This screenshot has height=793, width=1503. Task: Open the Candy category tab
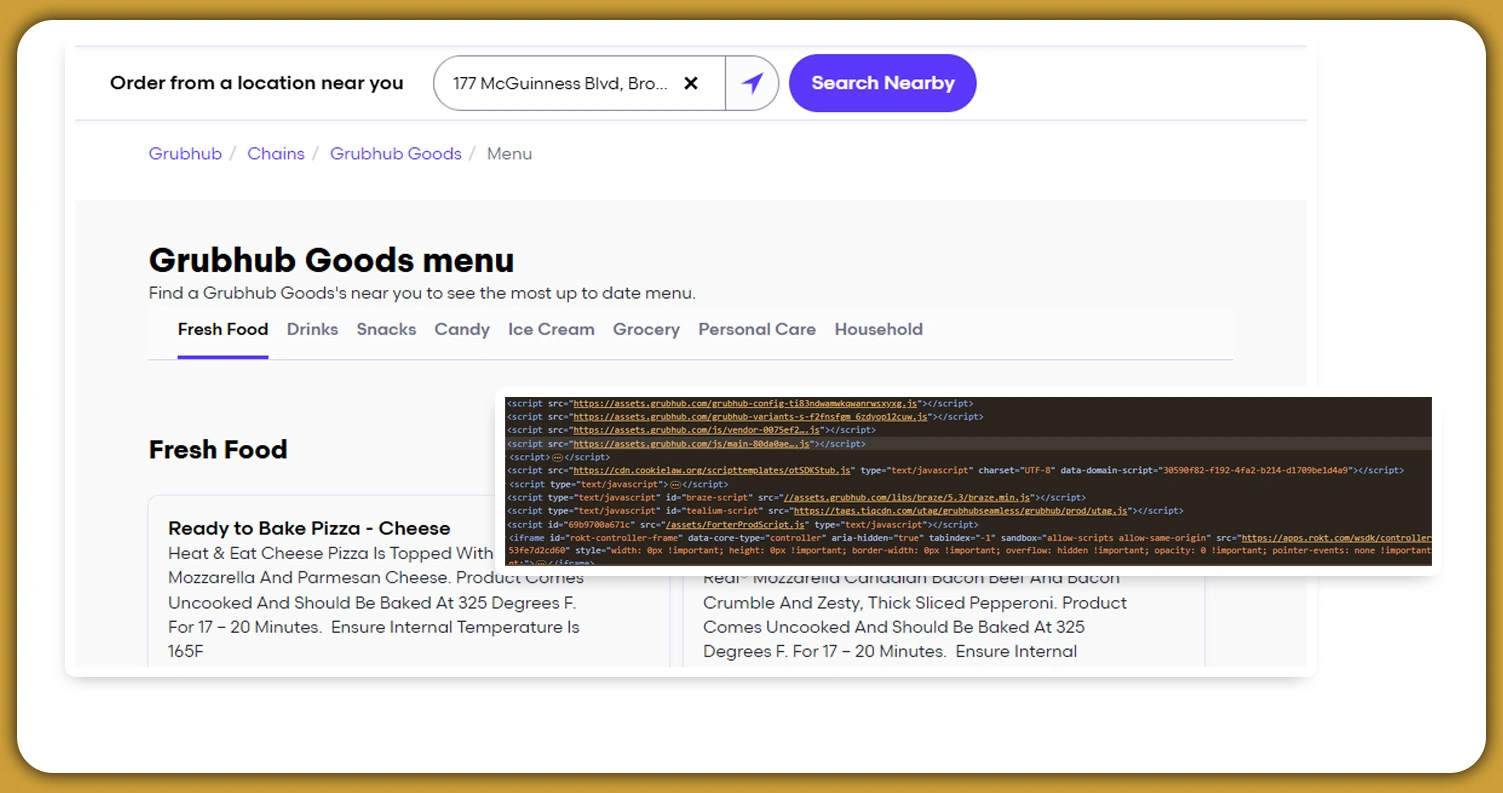461,329
